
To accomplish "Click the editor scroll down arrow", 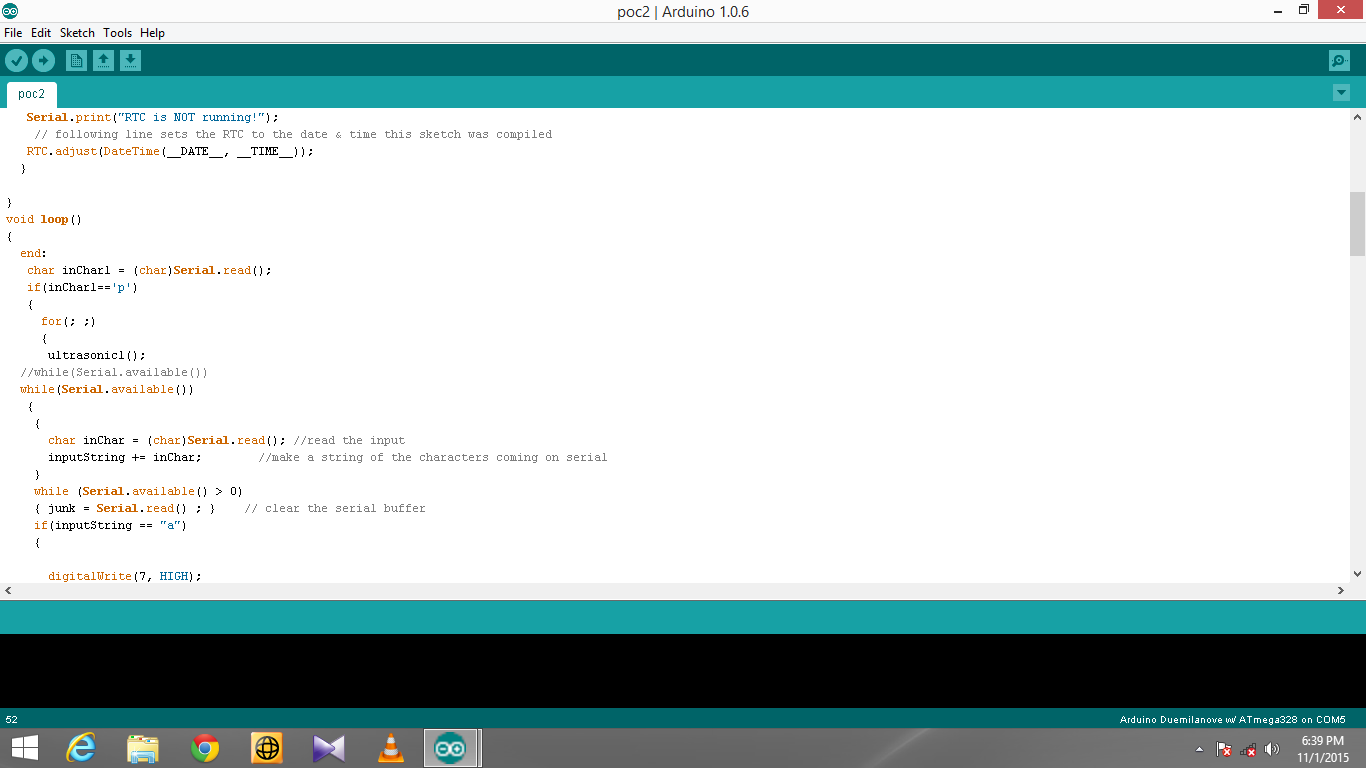I will tap(1357, 574).
